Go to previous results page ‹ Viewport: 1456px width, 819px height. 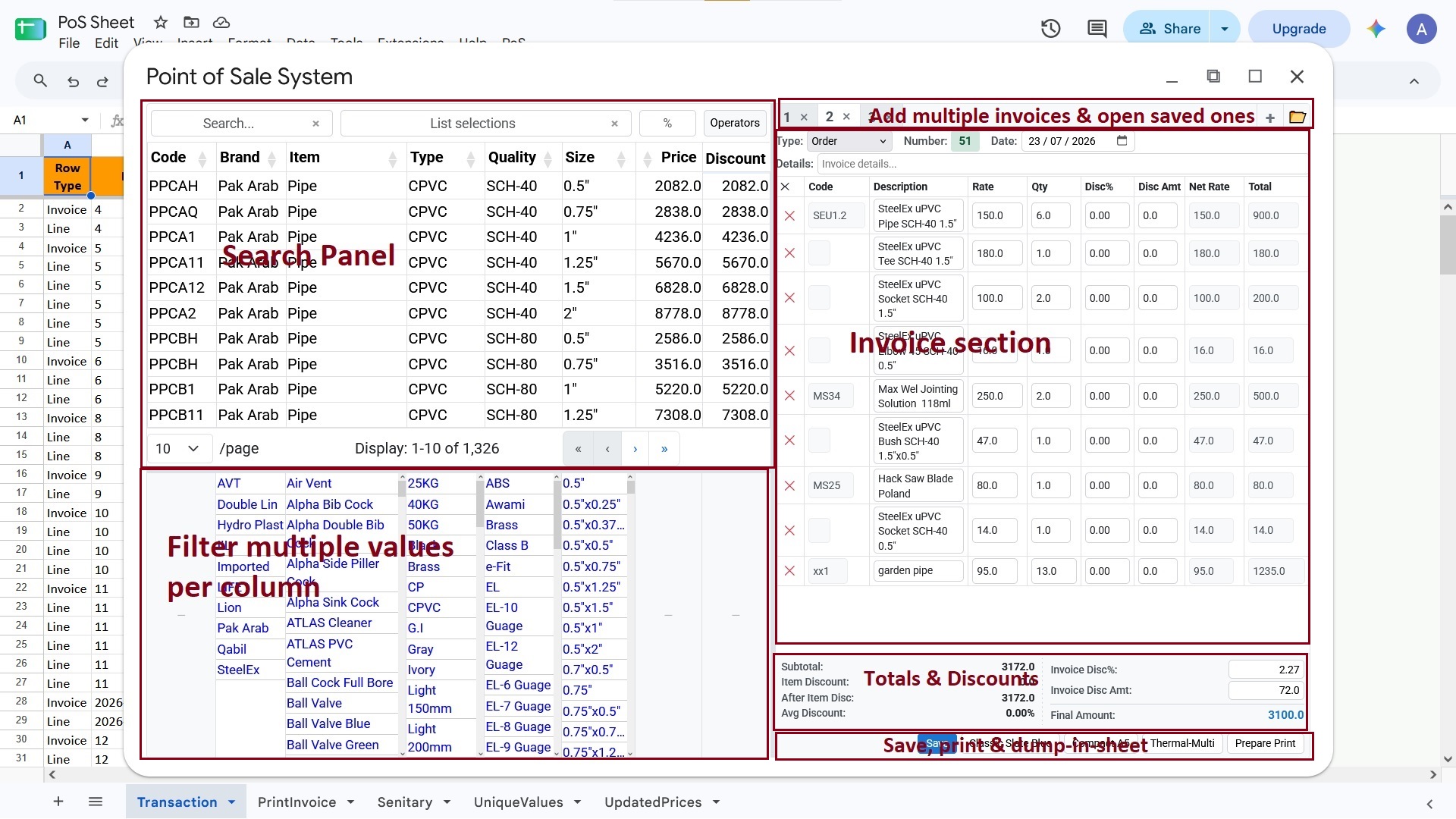click(x=607, y=449)
